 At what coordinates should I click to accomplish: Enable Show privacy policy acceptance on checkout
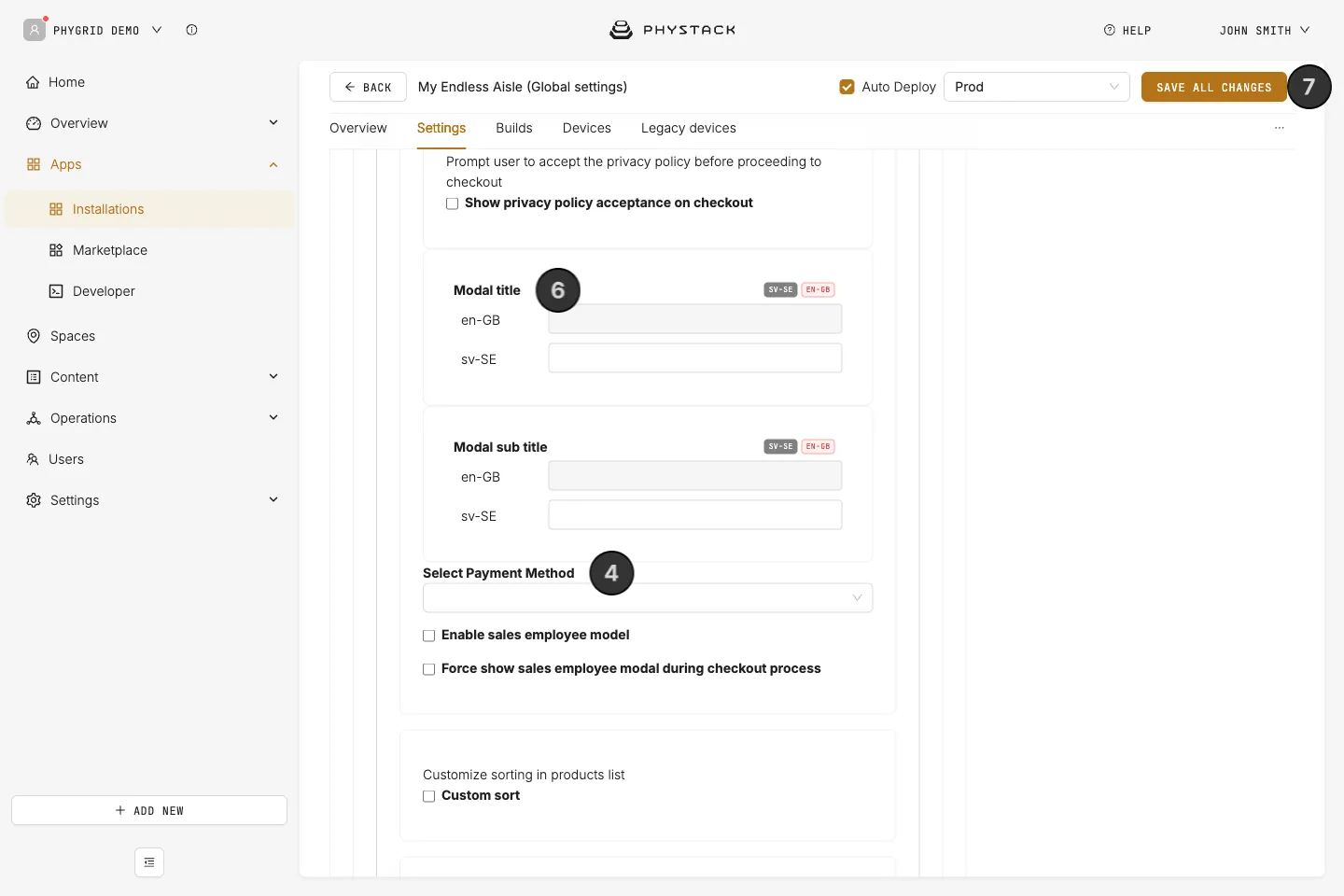[x=452, y=203]
